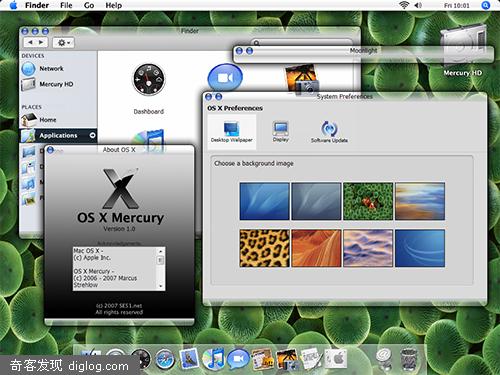Screen dimensions: 500x375
Task: Go forward in the Finder window
Action: [x=41, y=42]
